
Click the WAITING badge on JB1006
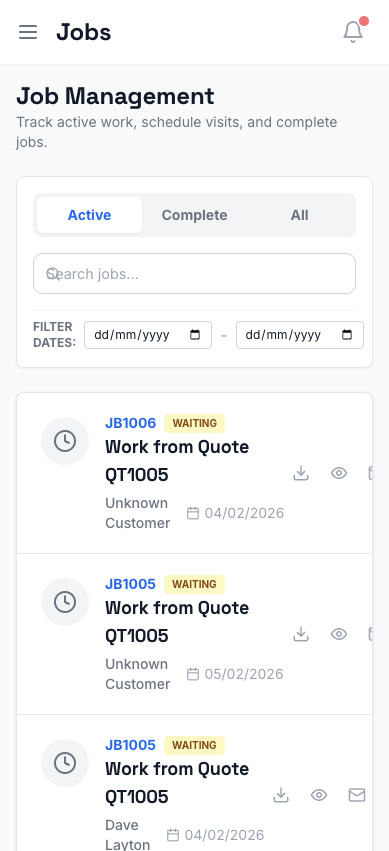[194, 423]
